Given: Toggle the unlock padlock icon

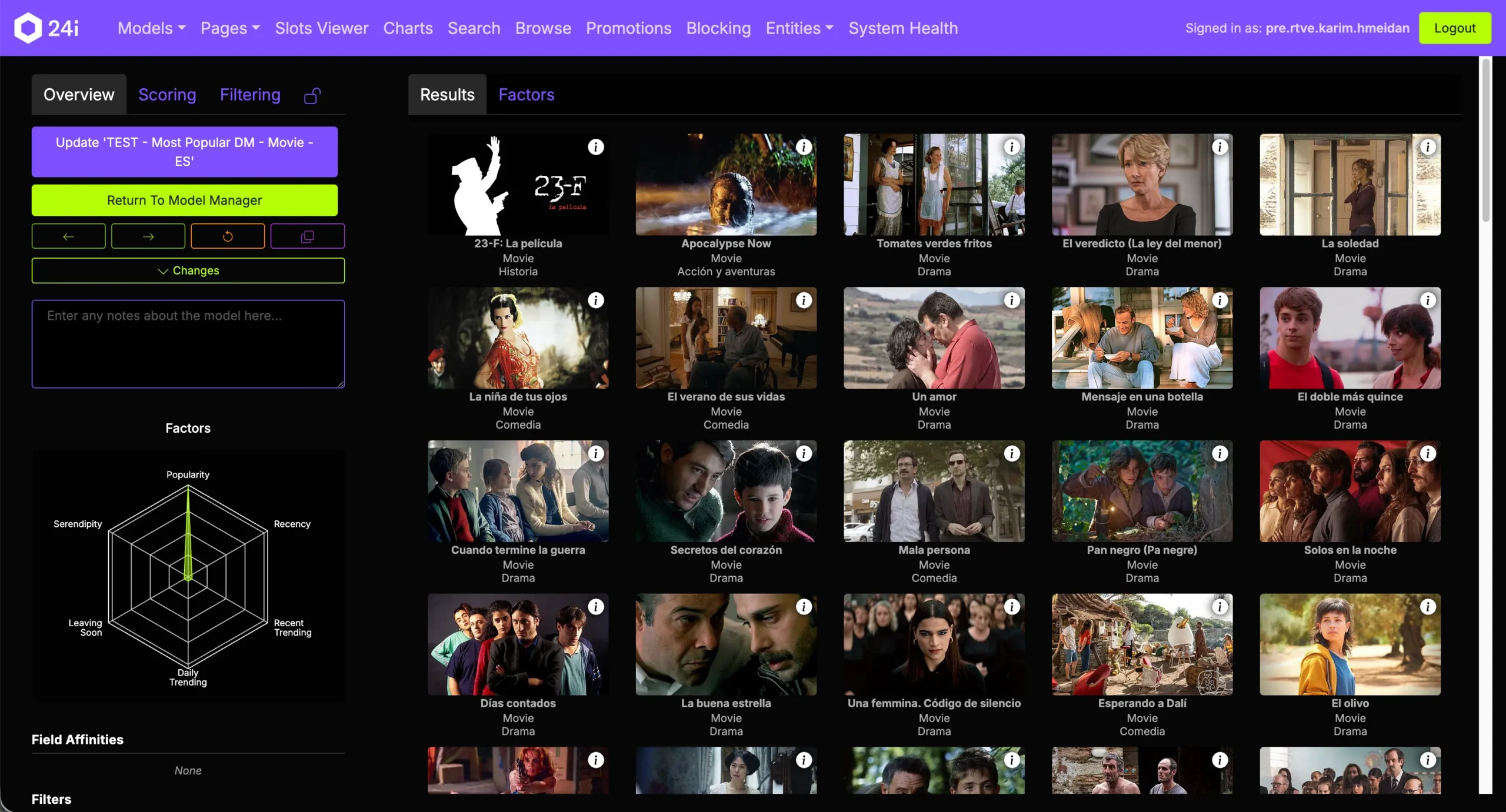Looking at the screenshot, I should click(x=312, y=95).
